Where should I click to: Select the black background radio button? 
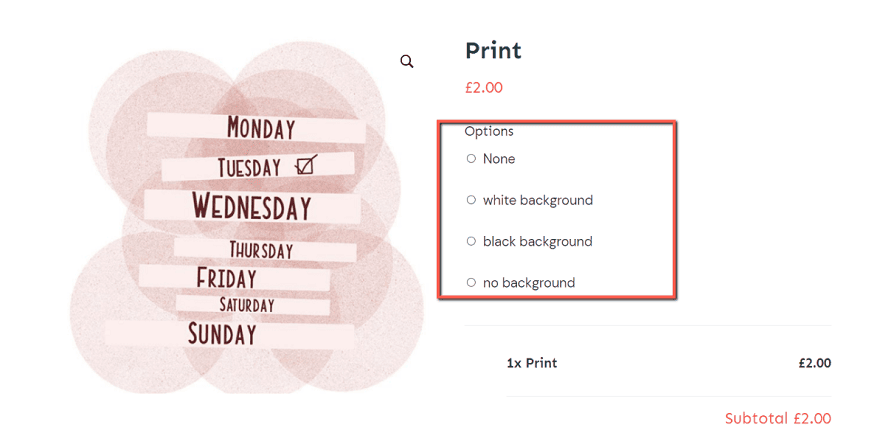pyautogui.click(x=471, y=241)
